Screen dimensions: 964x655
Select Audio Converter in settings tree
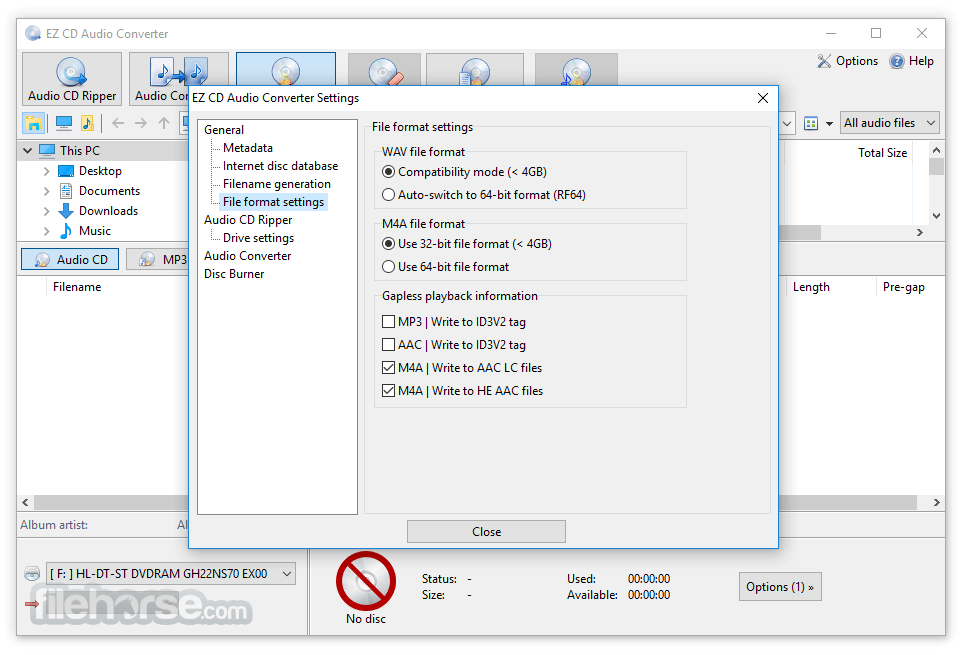tap(247, 255)
